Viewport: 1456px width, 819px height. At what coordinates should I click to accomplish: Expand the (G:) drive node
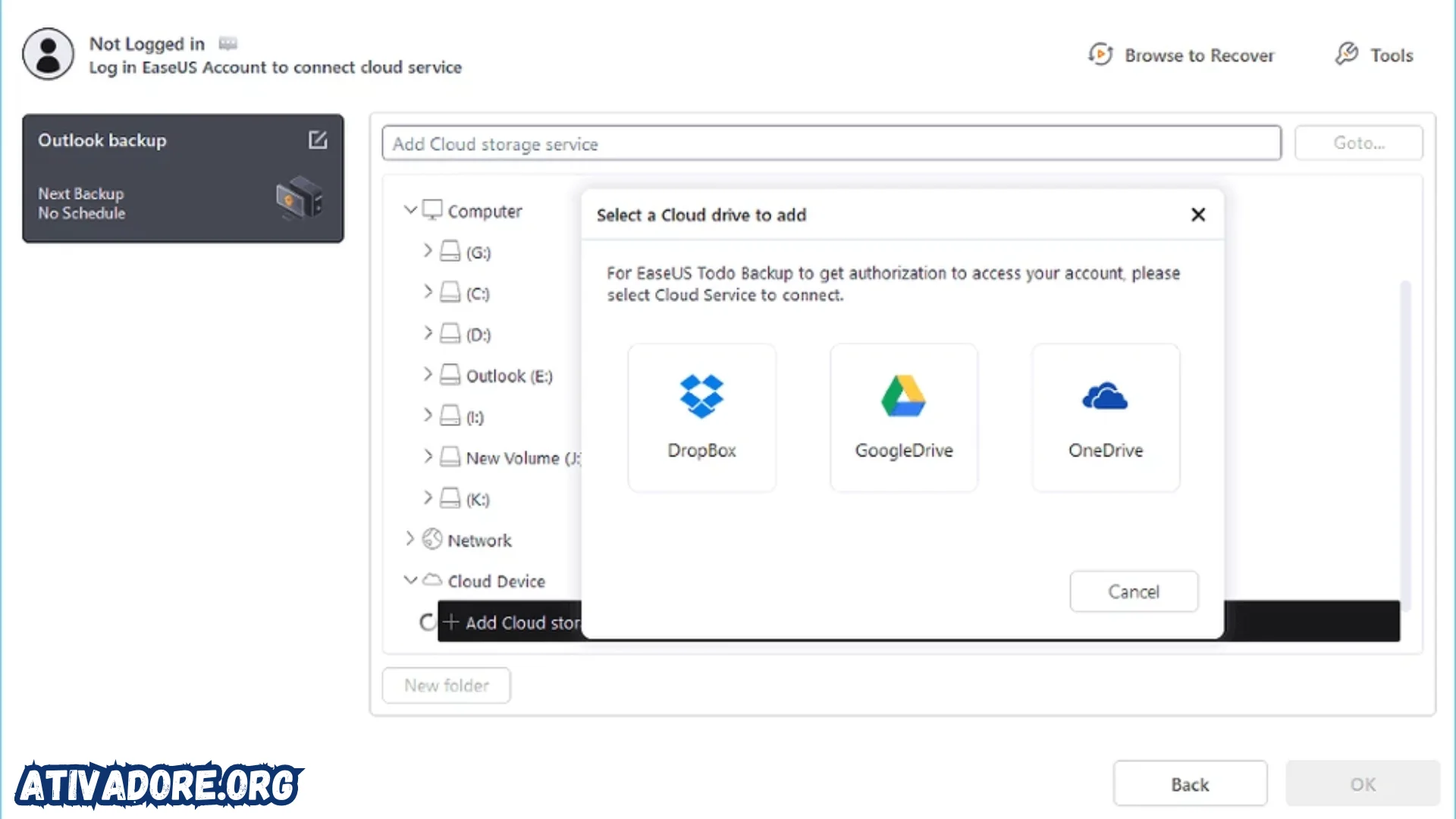(x=428, y=250)
